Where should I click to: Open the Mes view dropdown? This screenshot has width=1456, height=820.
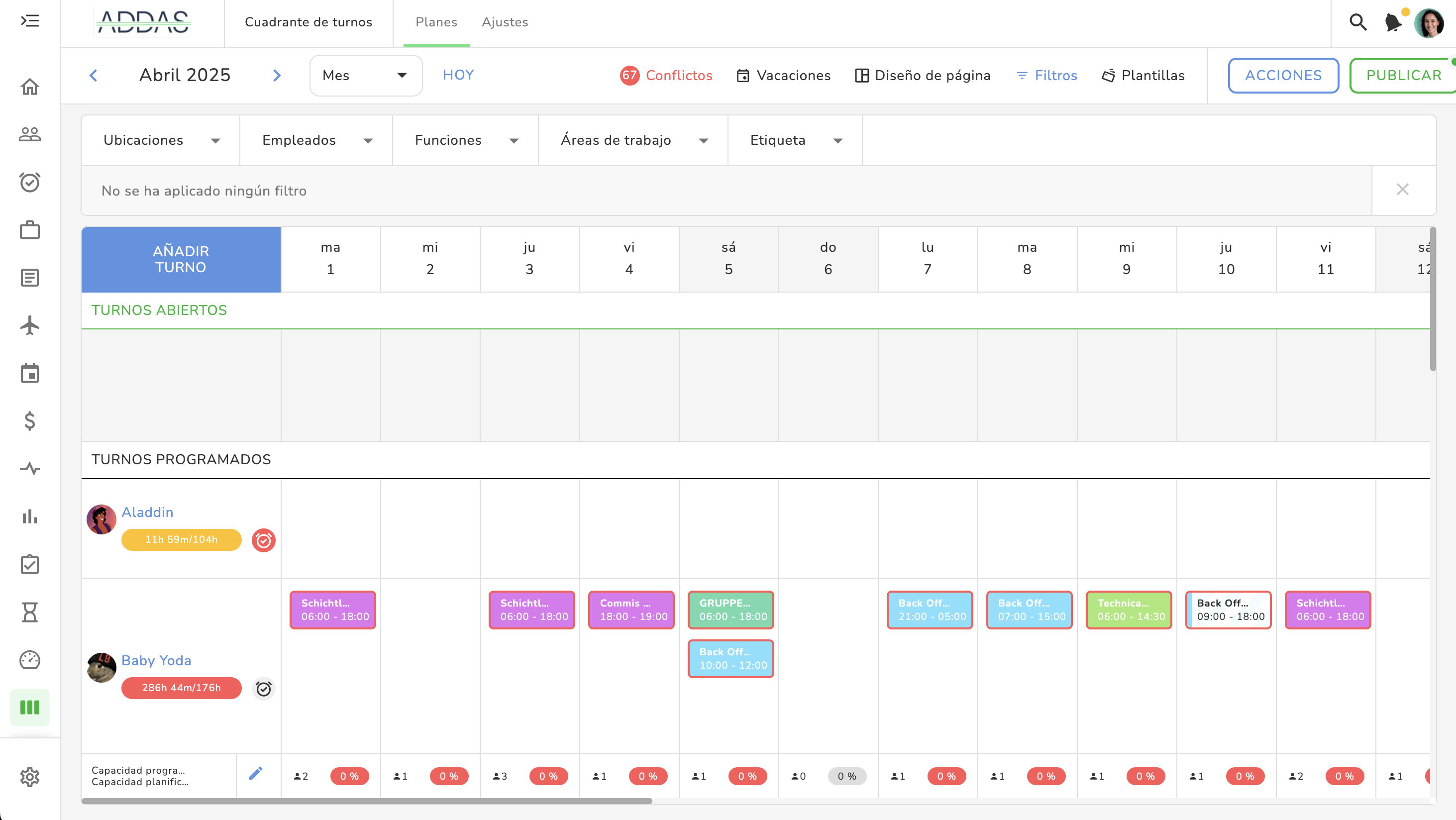(365, 75)
